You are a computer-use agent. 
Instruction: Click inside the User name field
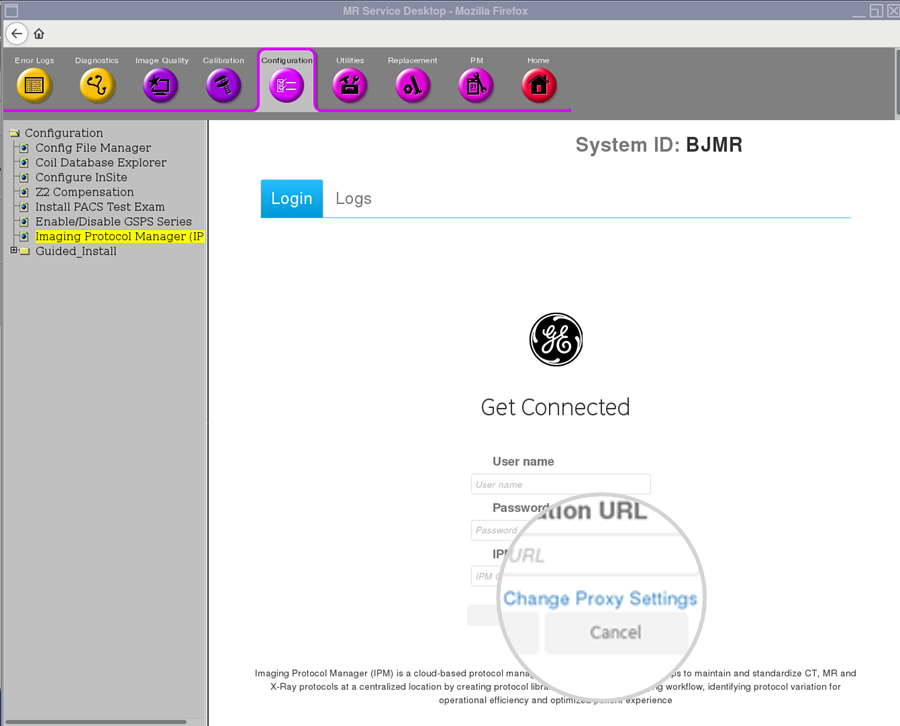coord(560,483)
